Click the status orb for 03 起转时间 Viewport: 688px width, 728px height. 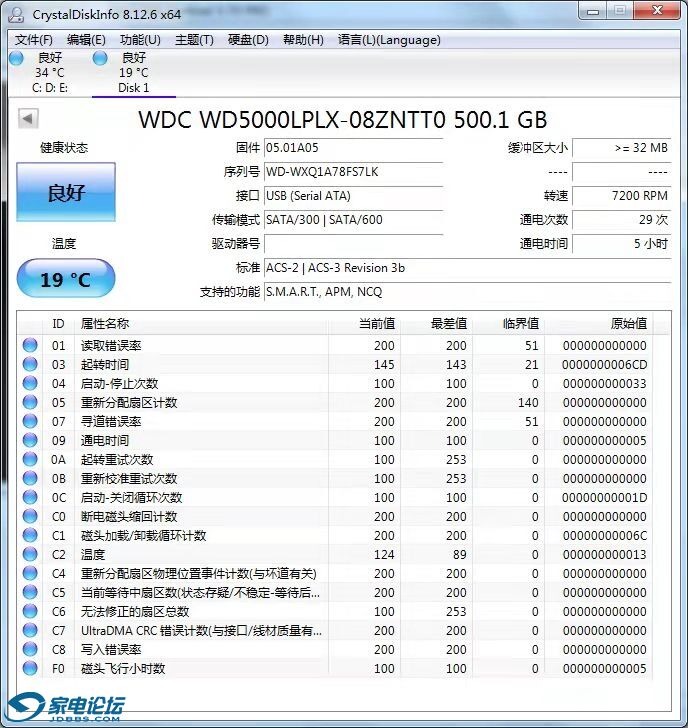click(30, 364)
